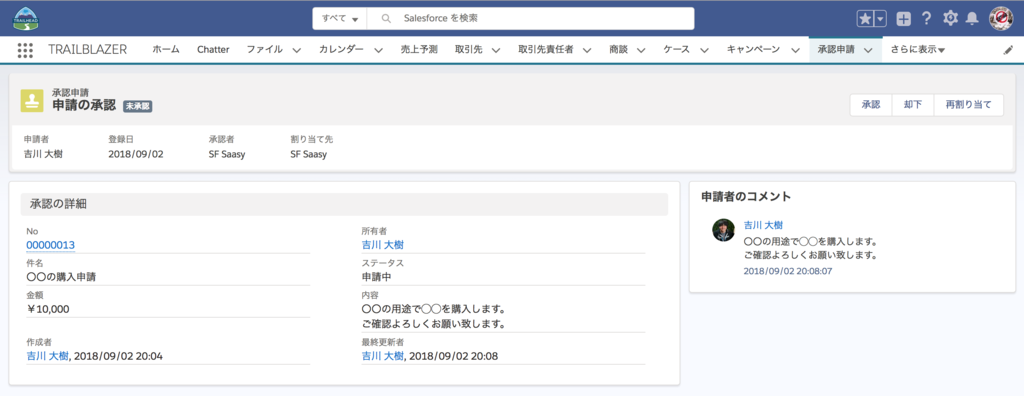Expand the キャンペーン tab chevron
Screen dimensions: 1024x396
coord(795,50)
